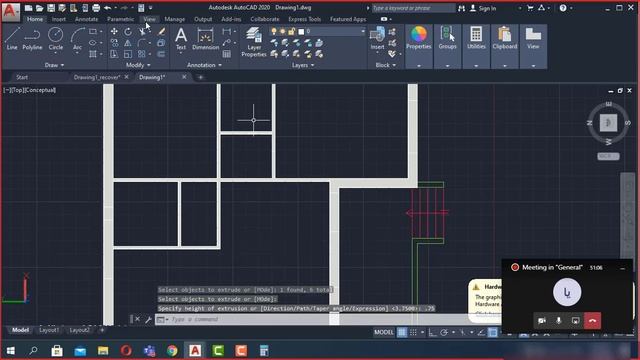Toggle layer freeze sun icon
The height and width of the screenshot is (360, 640).
pos(282,31)
